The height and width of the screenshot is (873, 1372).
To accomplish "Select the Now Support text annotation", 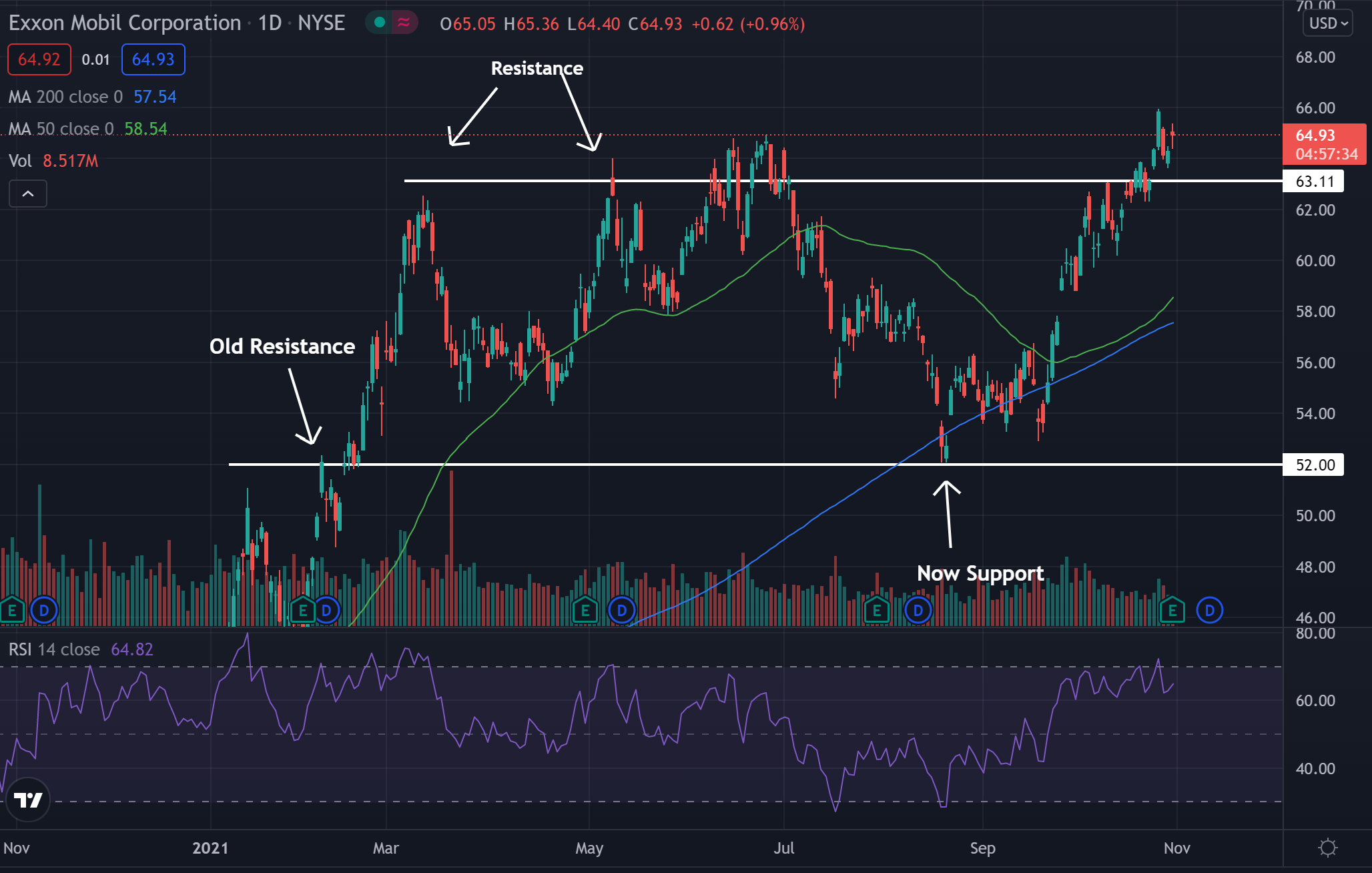I will [980, 573].
